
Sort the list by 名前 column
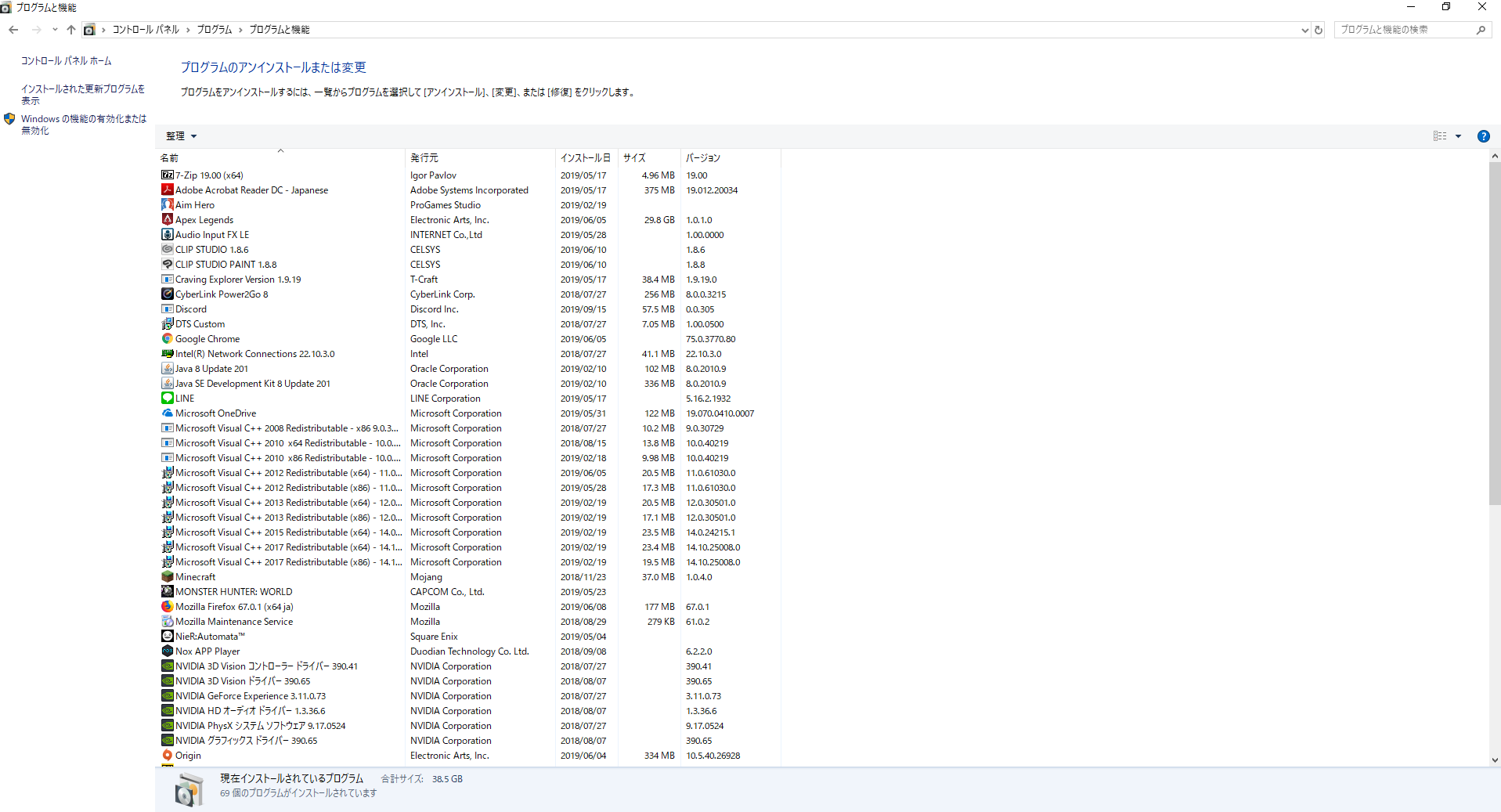pos(280,158)
